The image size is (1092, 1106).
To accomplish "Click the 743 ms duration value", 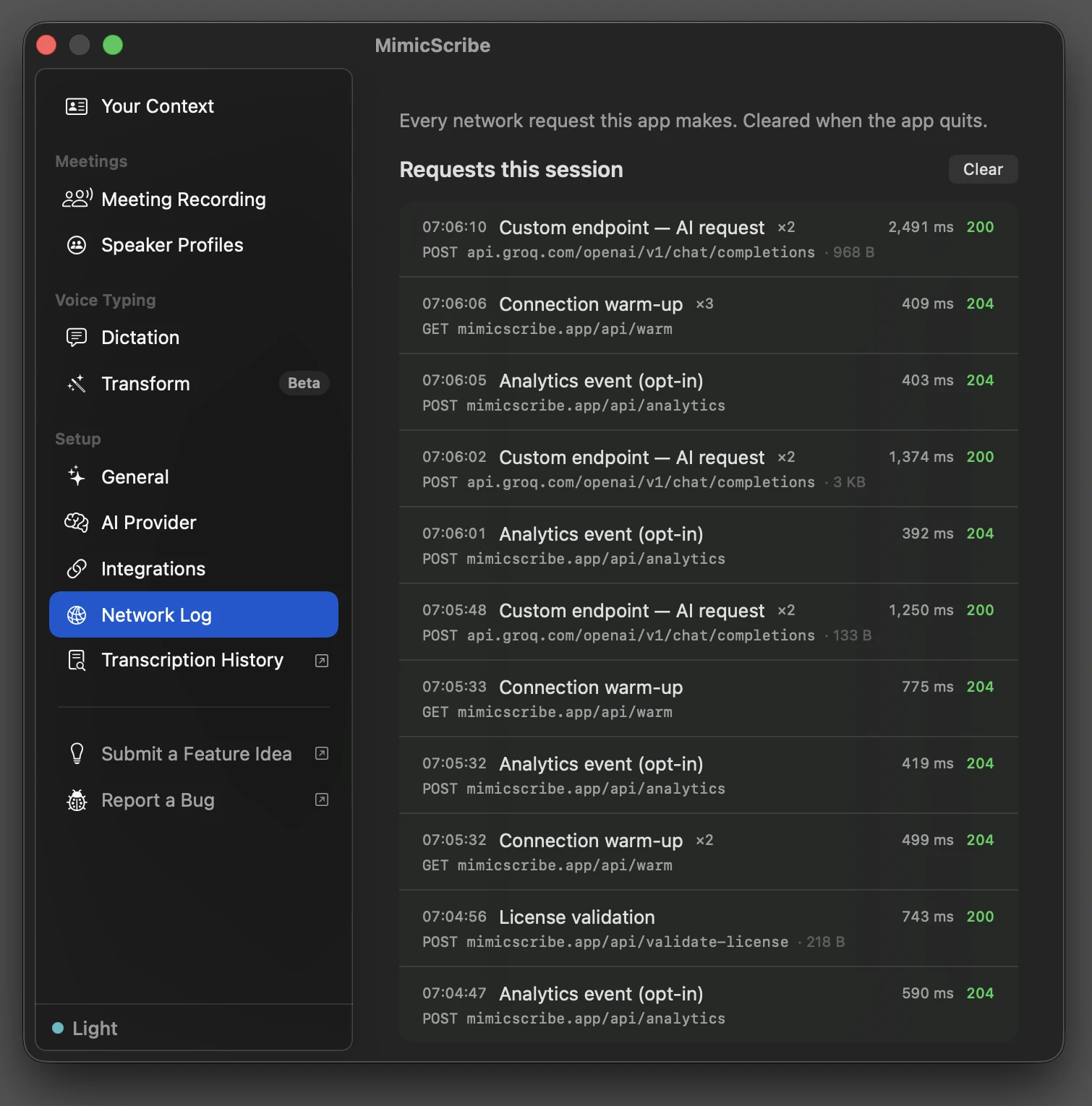I will pos(927,917).
